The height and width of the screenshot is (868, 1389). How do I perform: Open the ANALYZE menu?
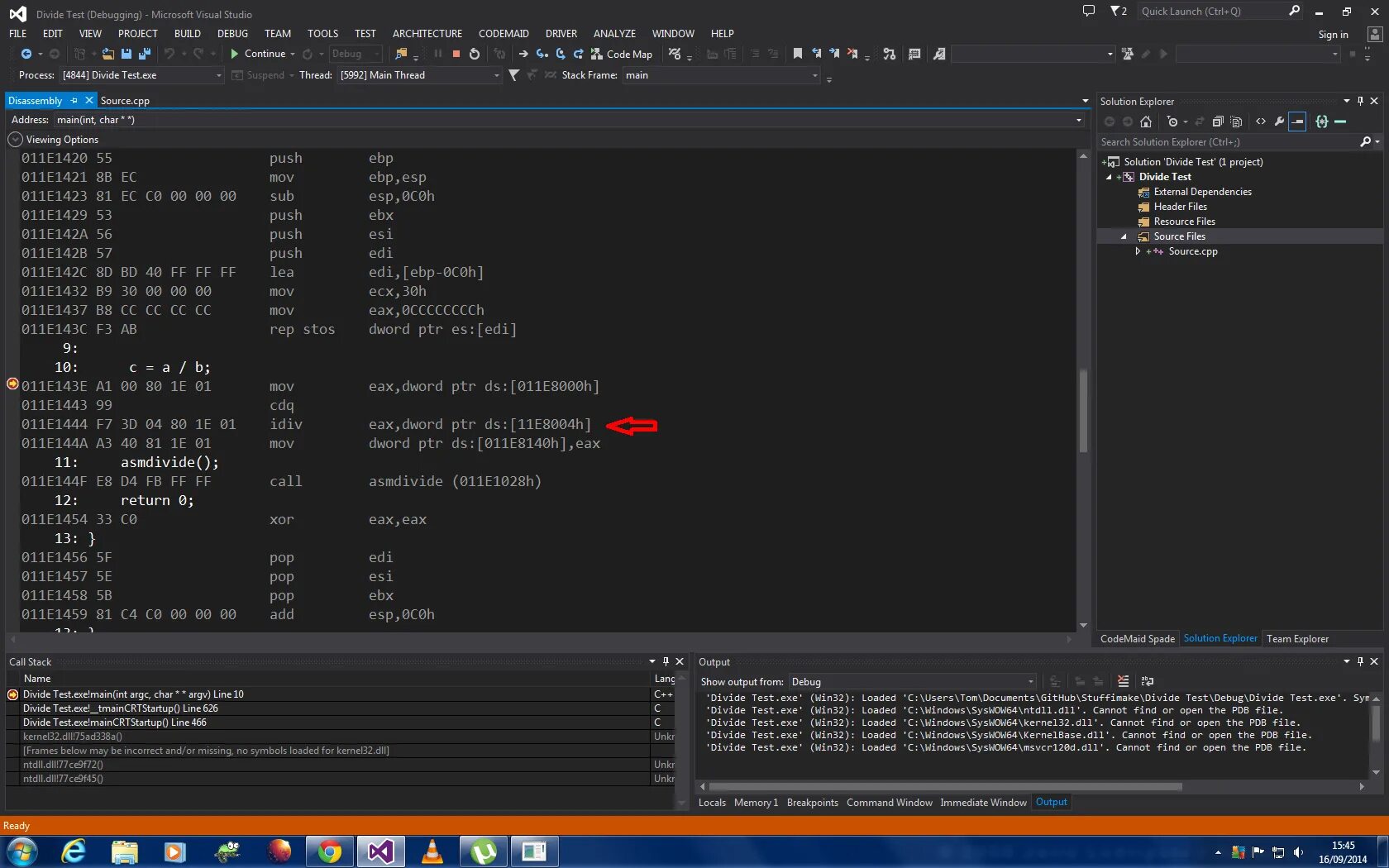click(x=614, y=34)
